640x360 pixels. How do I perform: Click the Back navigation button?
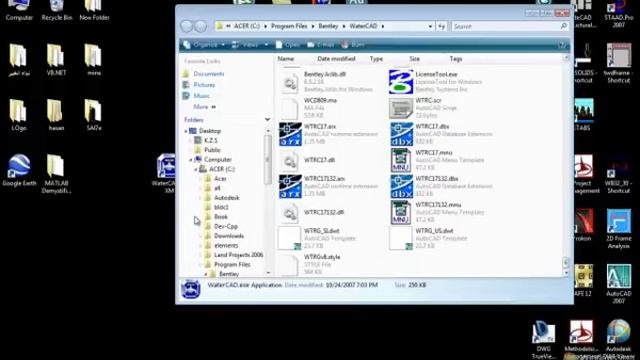(187, 26)
